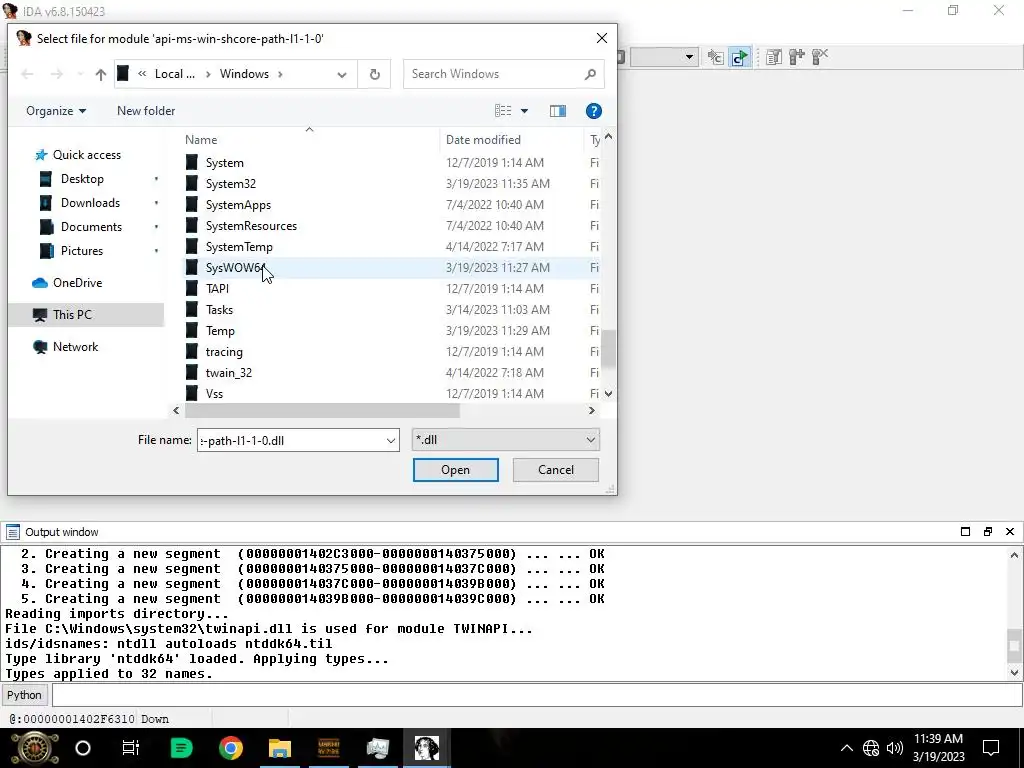This screenshot has width=1024, height=768.
Task: Select Downloads in the navigation pane
Action: pyautogui.click(x=90, y=203)
